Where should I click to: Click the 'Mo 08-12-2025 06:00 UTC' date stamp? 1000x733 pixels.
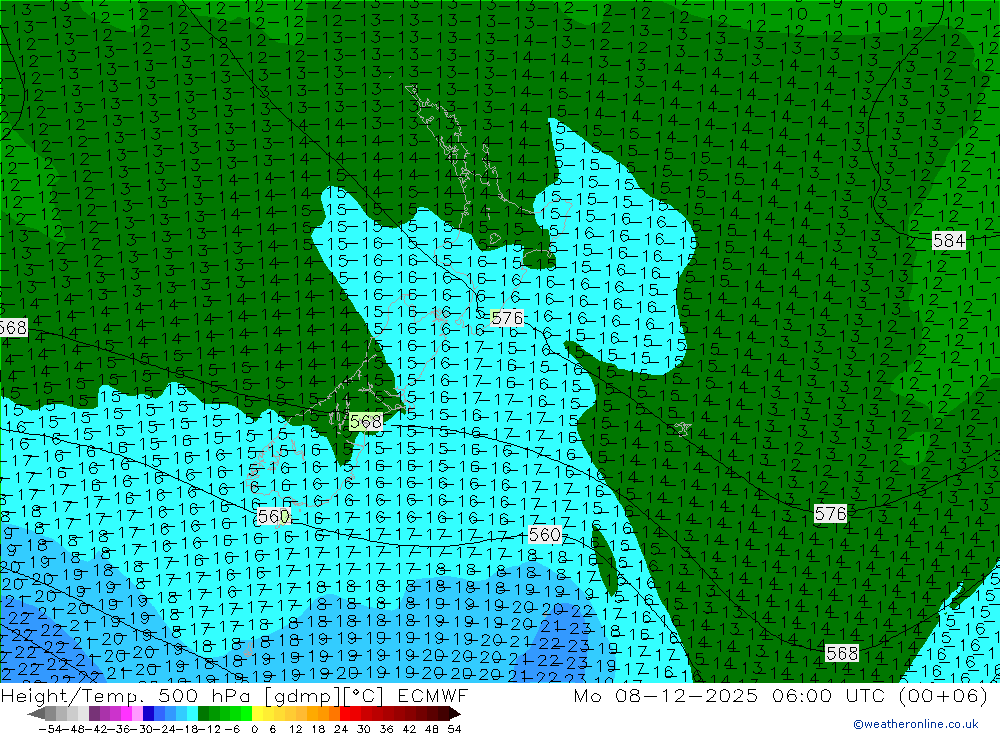(x=731, y=695)
